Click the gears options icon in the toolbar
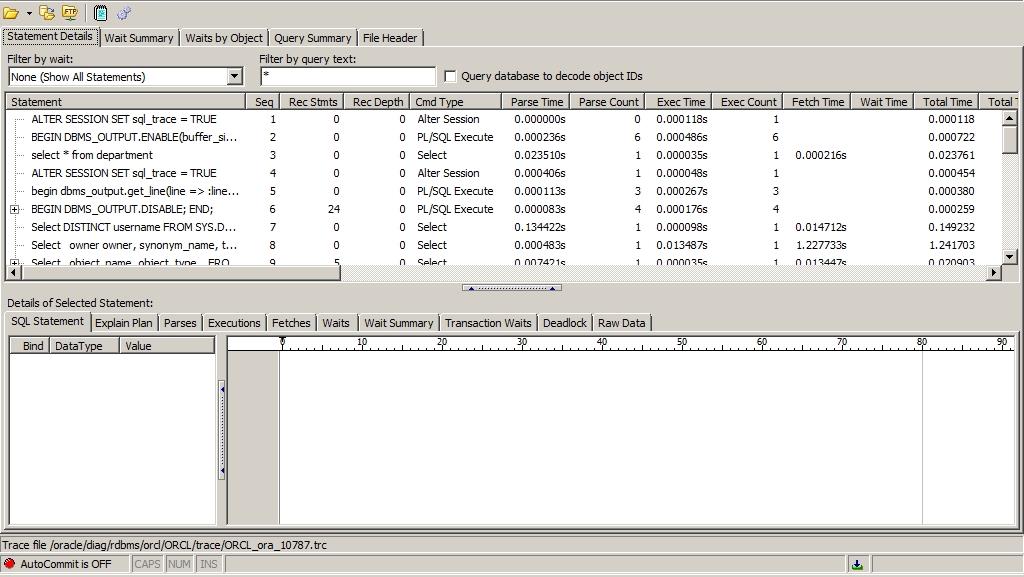1024x577 pixels. (124, 13)
